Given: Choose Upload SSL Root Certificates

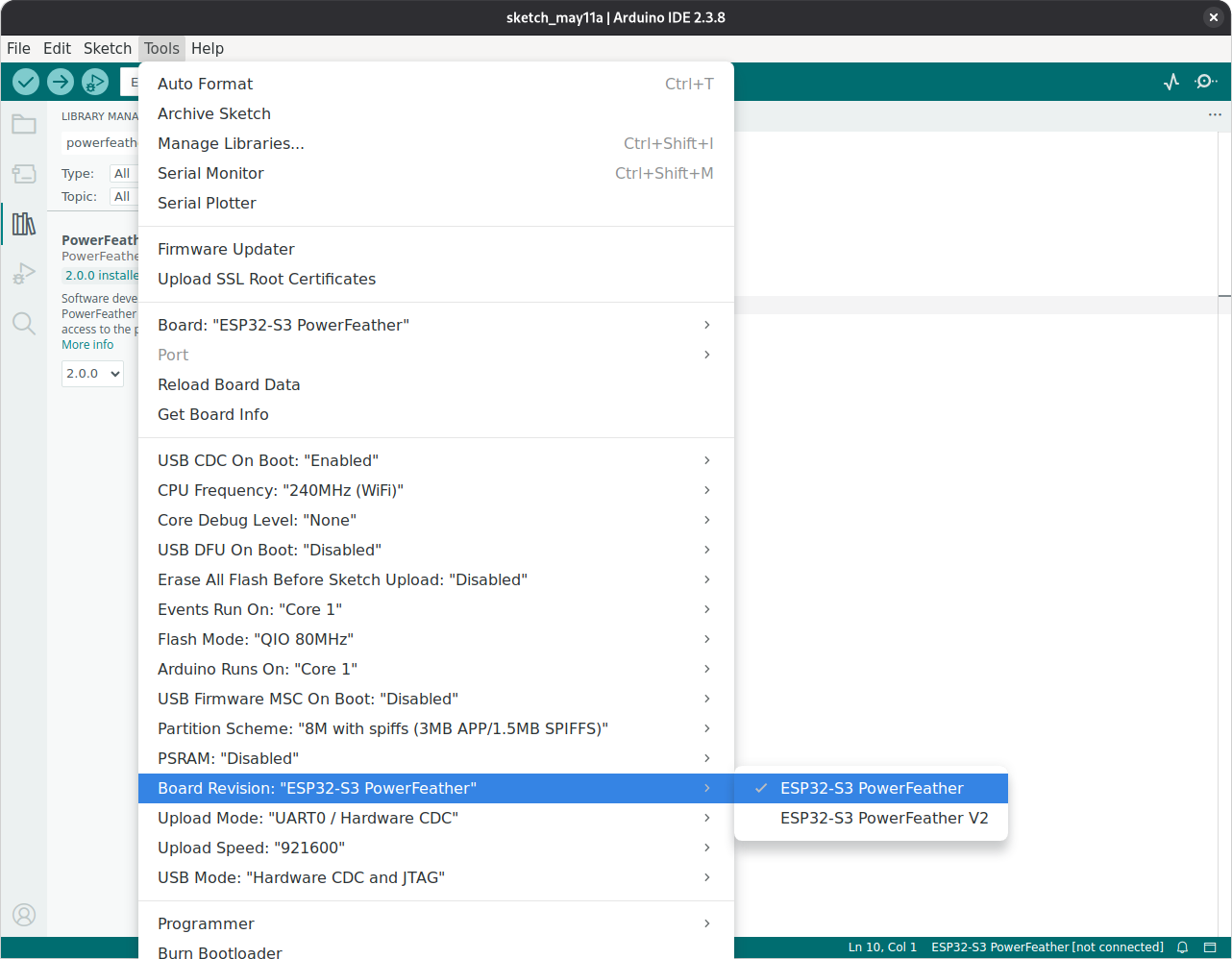Looking at the screenshot, I should [436, 279].
